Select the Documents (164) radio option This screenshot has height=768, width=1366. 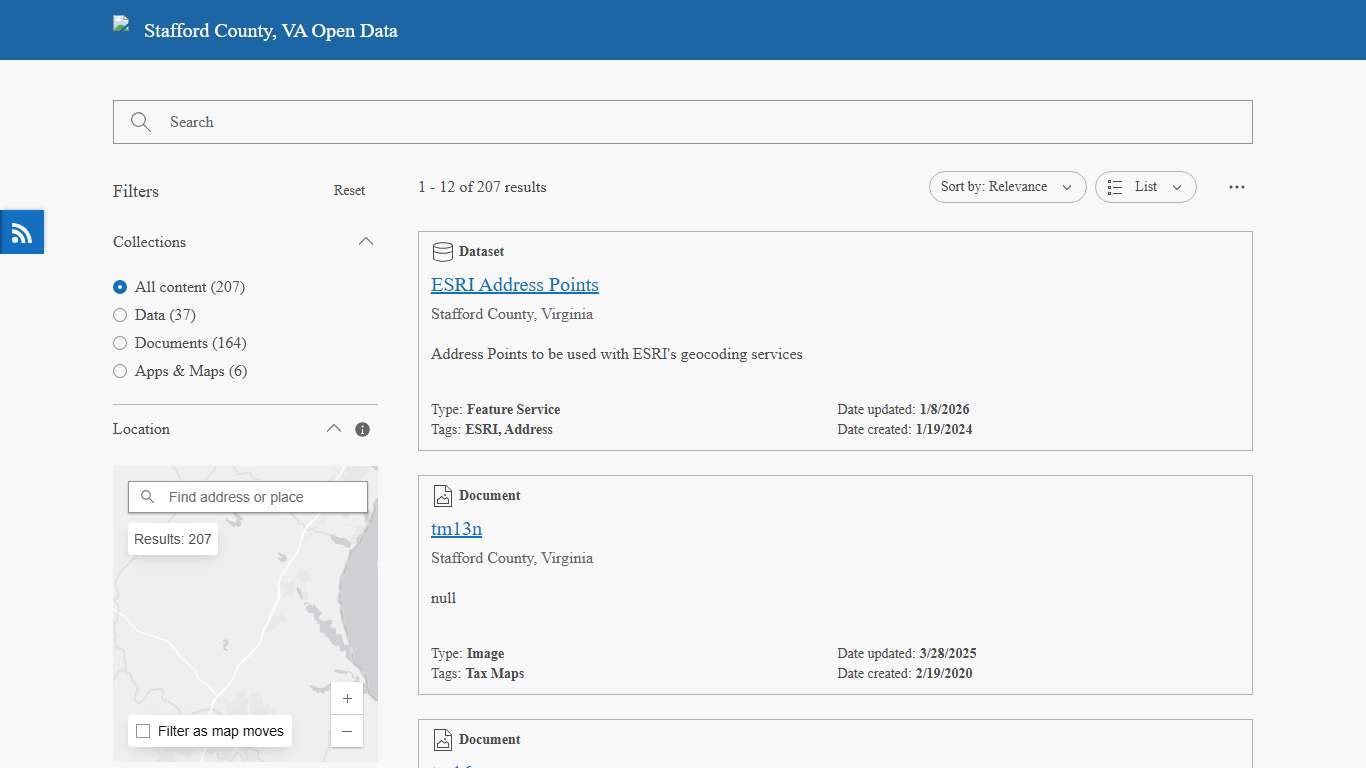tap(120, 343)
